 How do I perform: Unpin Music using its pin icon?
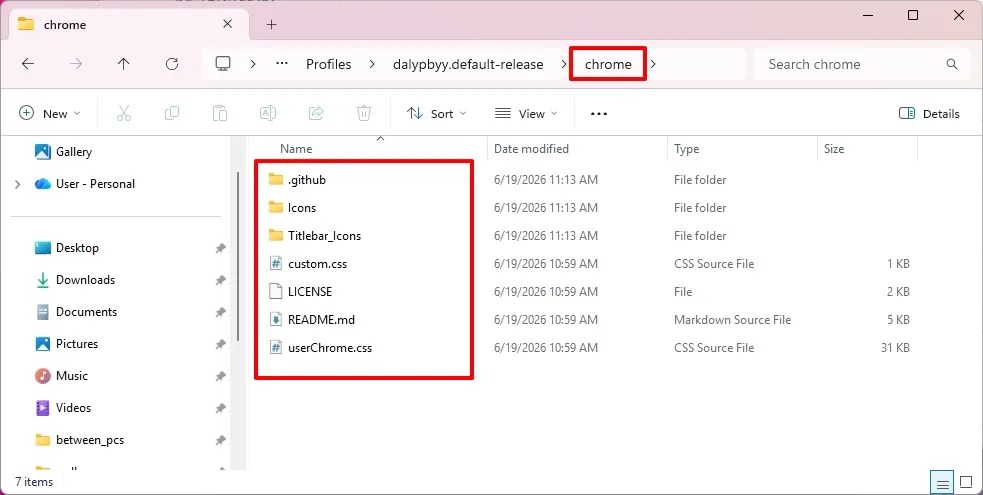click(221, 376)
